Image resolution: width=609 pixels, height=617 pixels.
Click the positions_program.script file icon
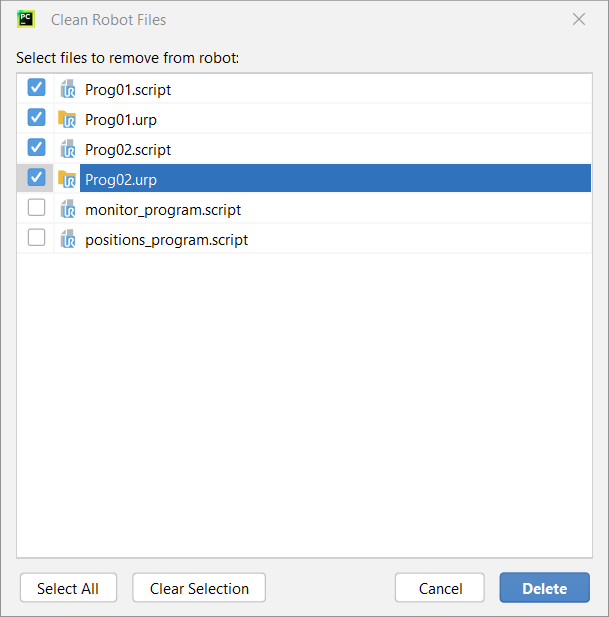click(x=68, y=239)
